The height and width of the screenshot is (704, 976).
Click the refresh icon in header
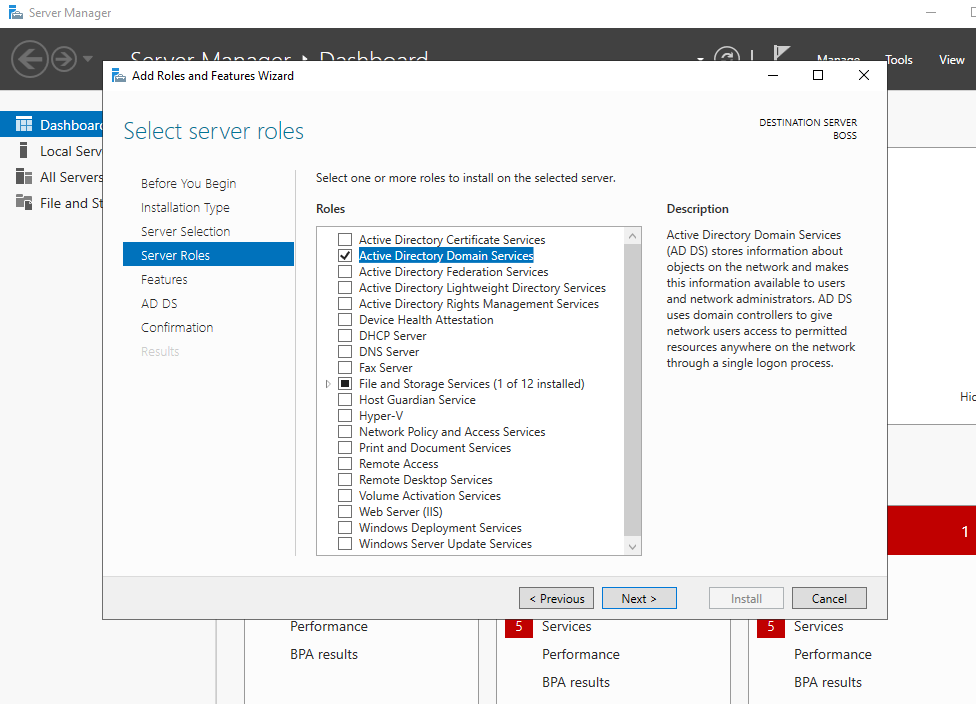click(x=726, y=58)
